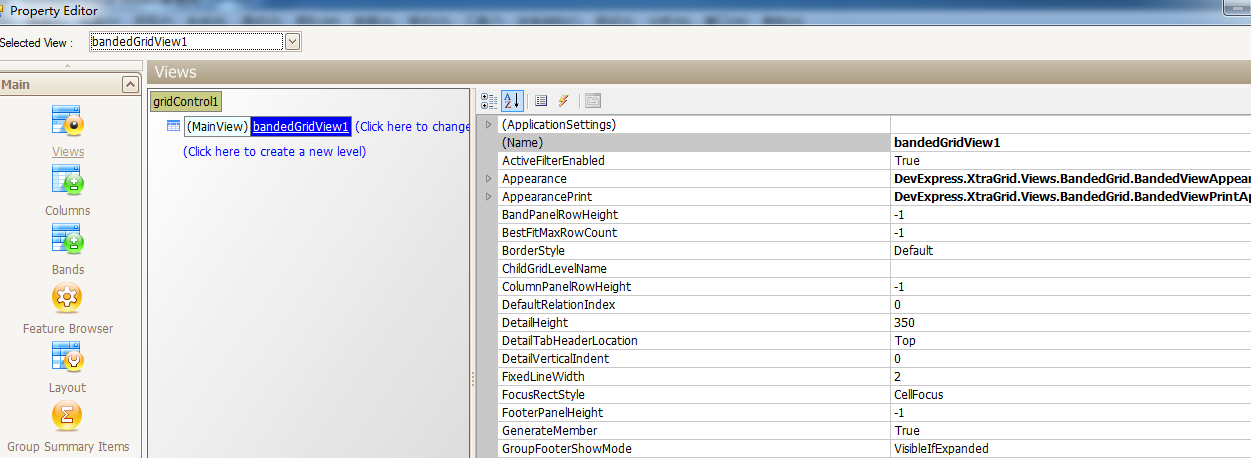Click the (ApplicationSettings) property name

pos(558,125)
